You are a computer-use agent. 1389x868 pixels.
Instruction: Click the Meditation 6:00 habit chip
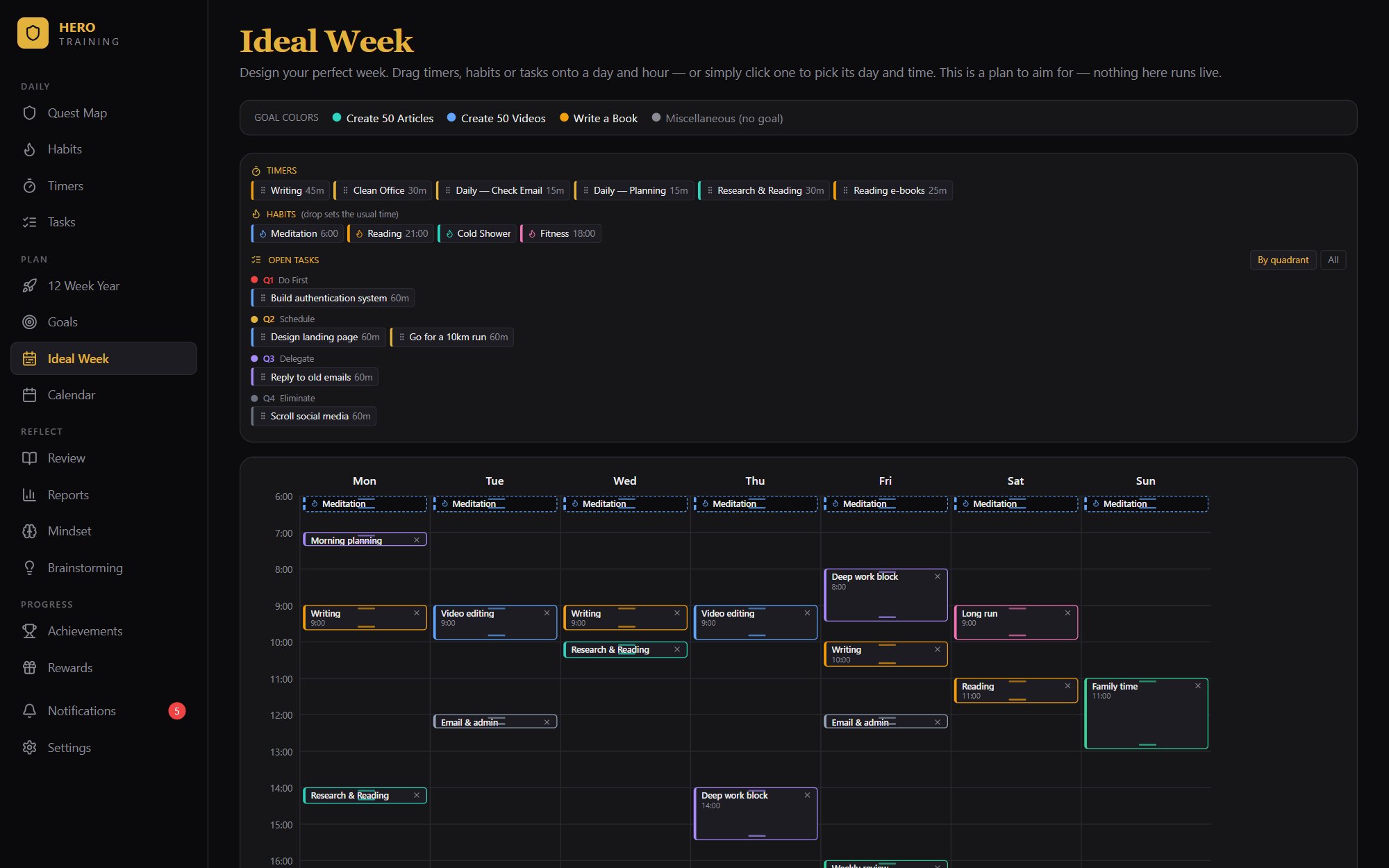click(x=298, y=233)
